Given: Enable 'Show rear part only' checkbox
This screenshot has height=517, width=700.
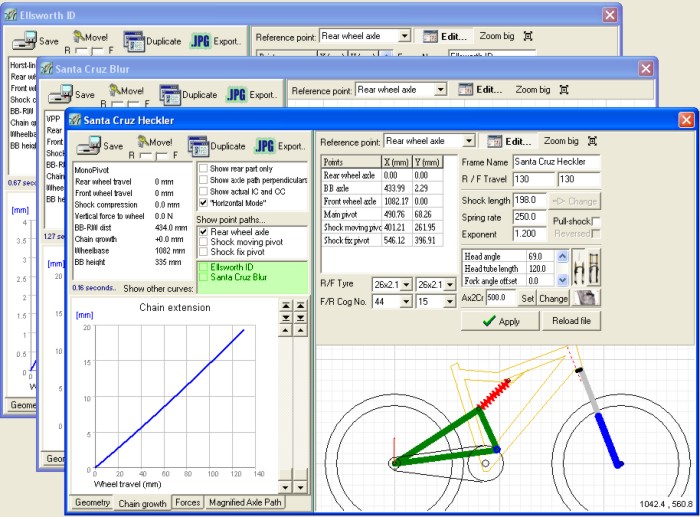Looking at the screenshot, I should click(204, 168).
